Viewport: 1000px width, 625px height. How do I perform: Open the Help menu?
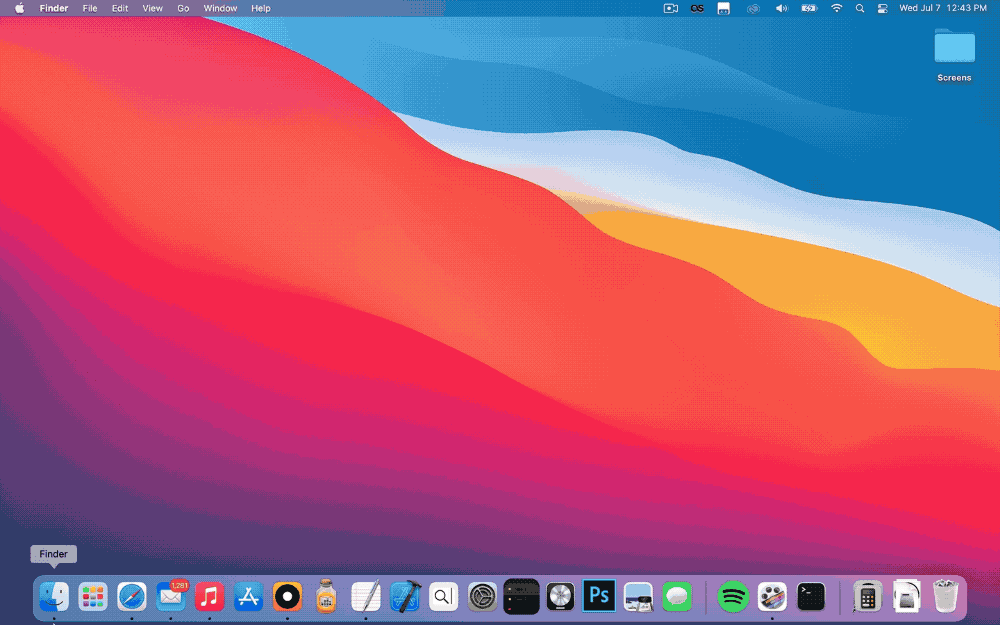261,8
